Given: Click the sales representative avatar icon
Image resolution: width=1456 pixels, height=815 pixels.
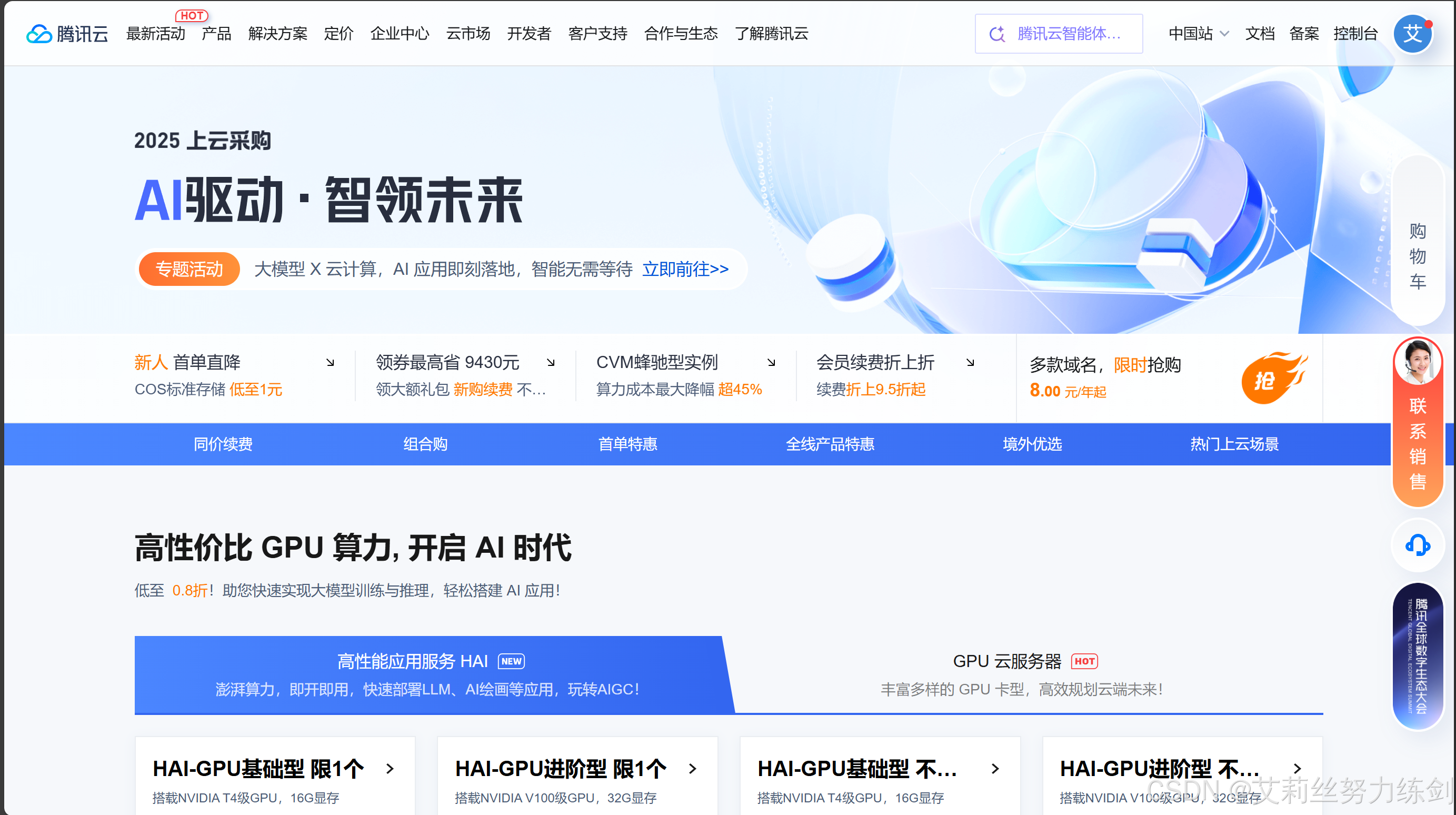Looking at the screenshot, I should 1417,362.
